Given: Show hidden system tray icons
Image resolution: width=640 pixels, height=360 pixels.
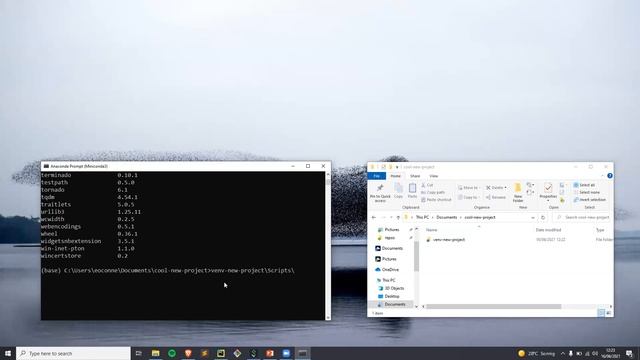Looking at the screenshot, I should [562, 353].
